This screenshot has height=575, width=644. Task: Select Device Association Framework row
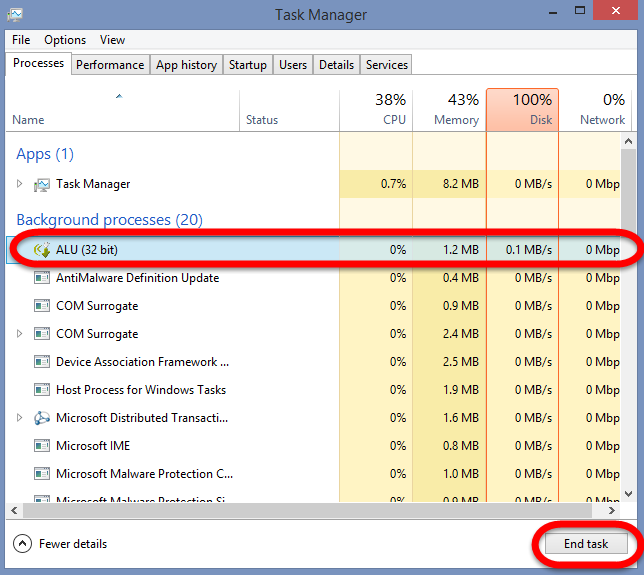[315, 362]
